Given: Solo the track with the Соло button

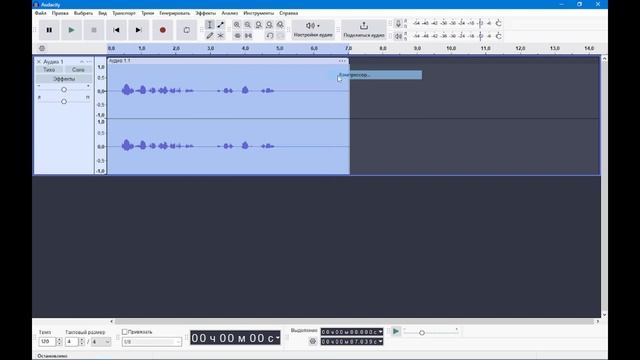Looking at the screenshot, I should (x=78, y=70).
